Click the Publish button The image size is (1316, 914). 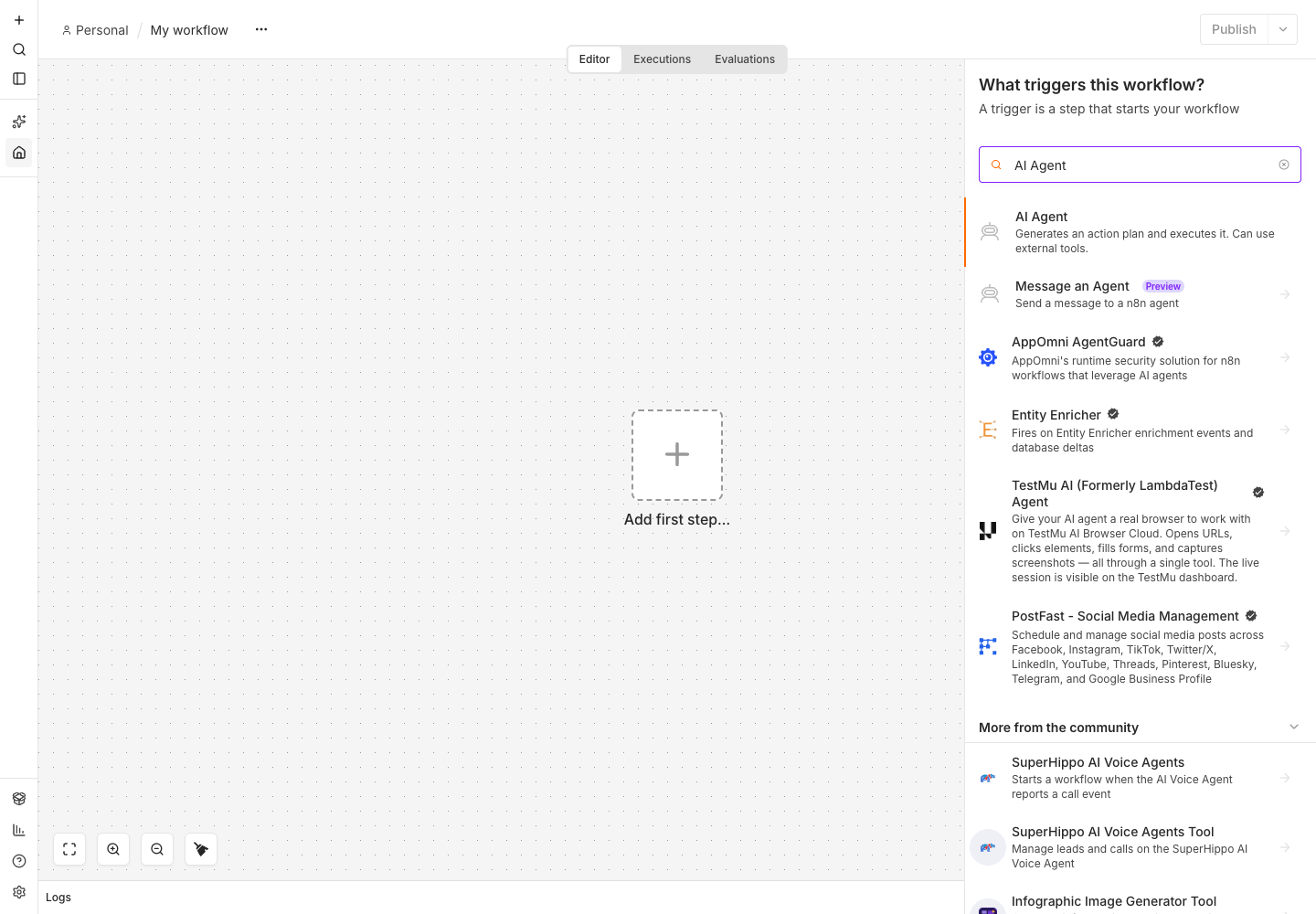click(1234, 29)
